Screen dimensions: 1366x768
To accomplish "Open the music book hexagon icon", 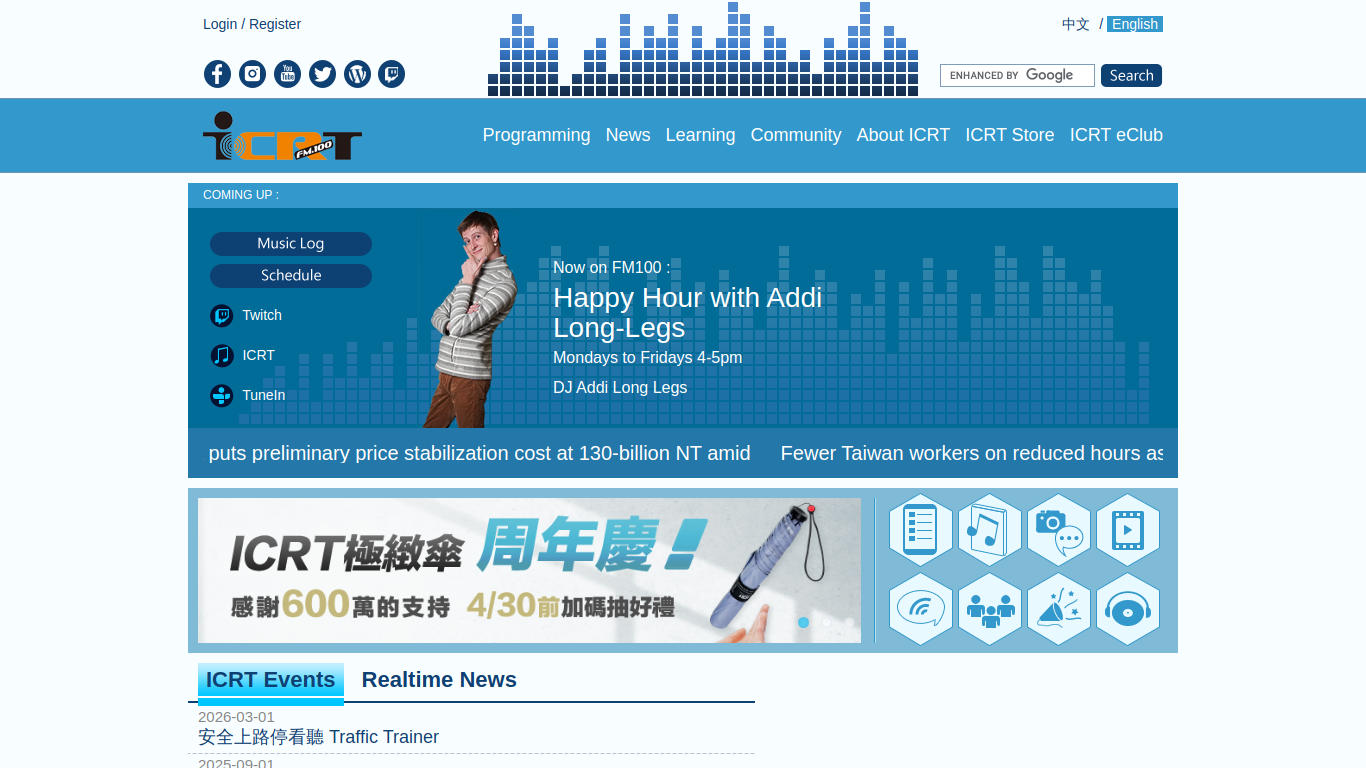I will pyautogui.click(x=990, y=530).
